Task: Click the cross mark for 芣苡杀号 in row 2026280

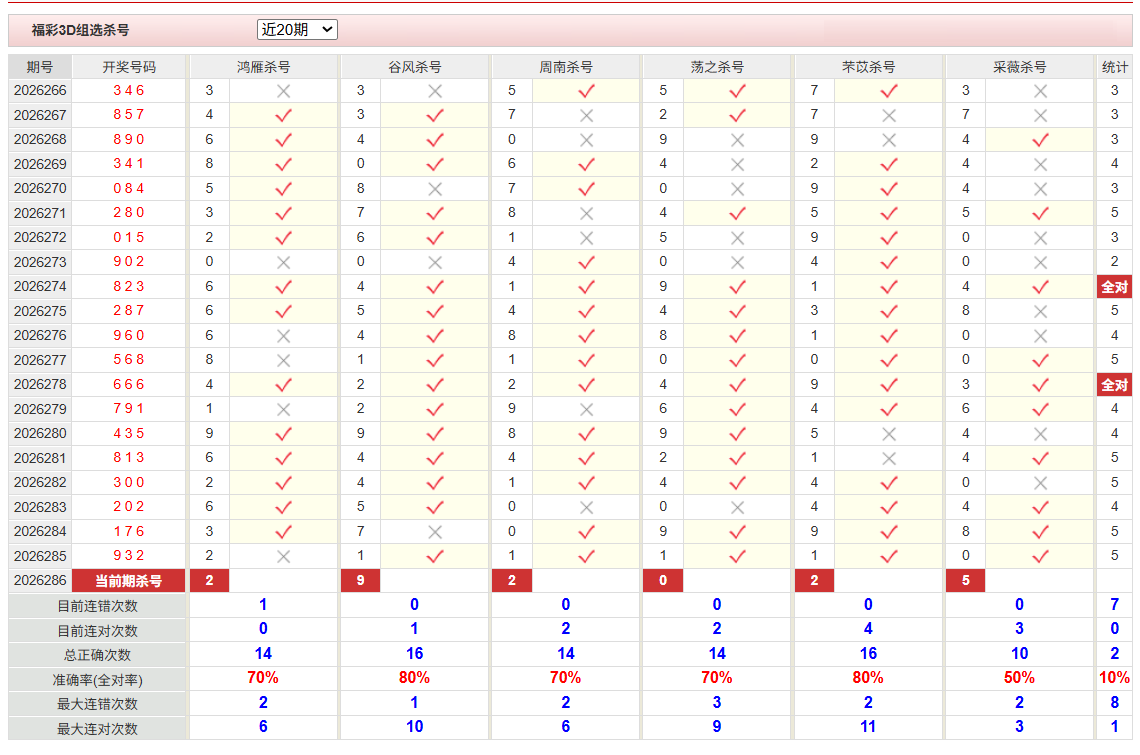Action: 888,434
